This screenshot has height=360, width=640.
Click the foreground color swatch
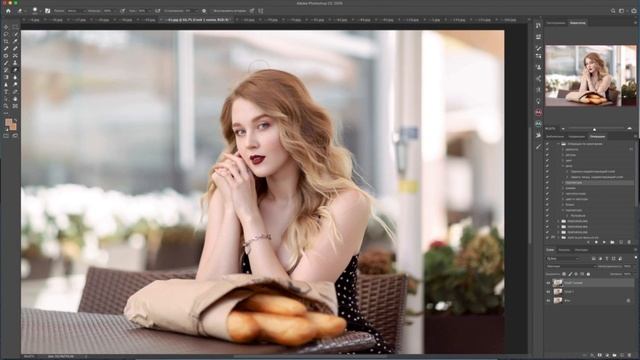[8, 122]
